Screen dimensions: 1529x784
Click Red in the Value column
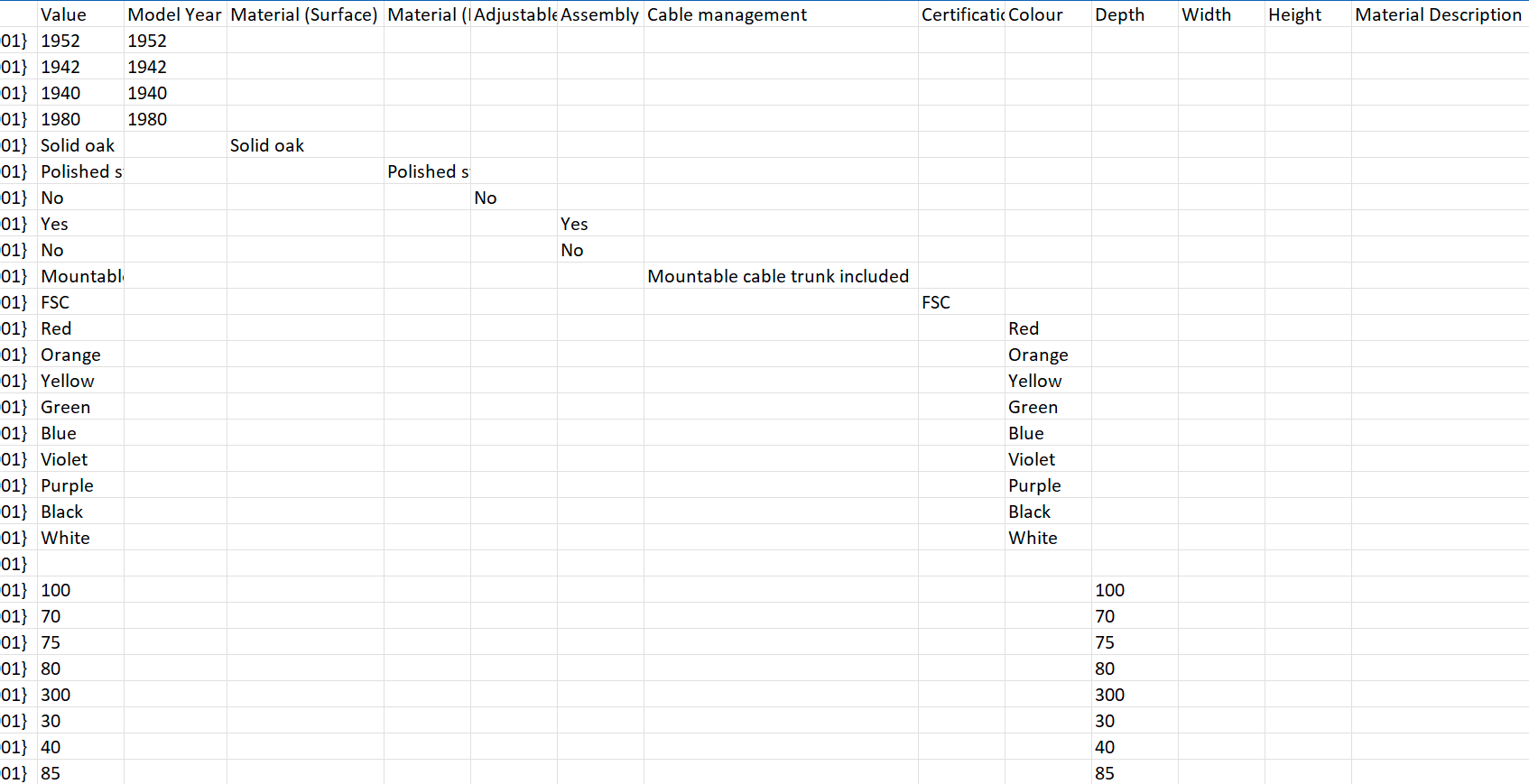pos(79,328)
